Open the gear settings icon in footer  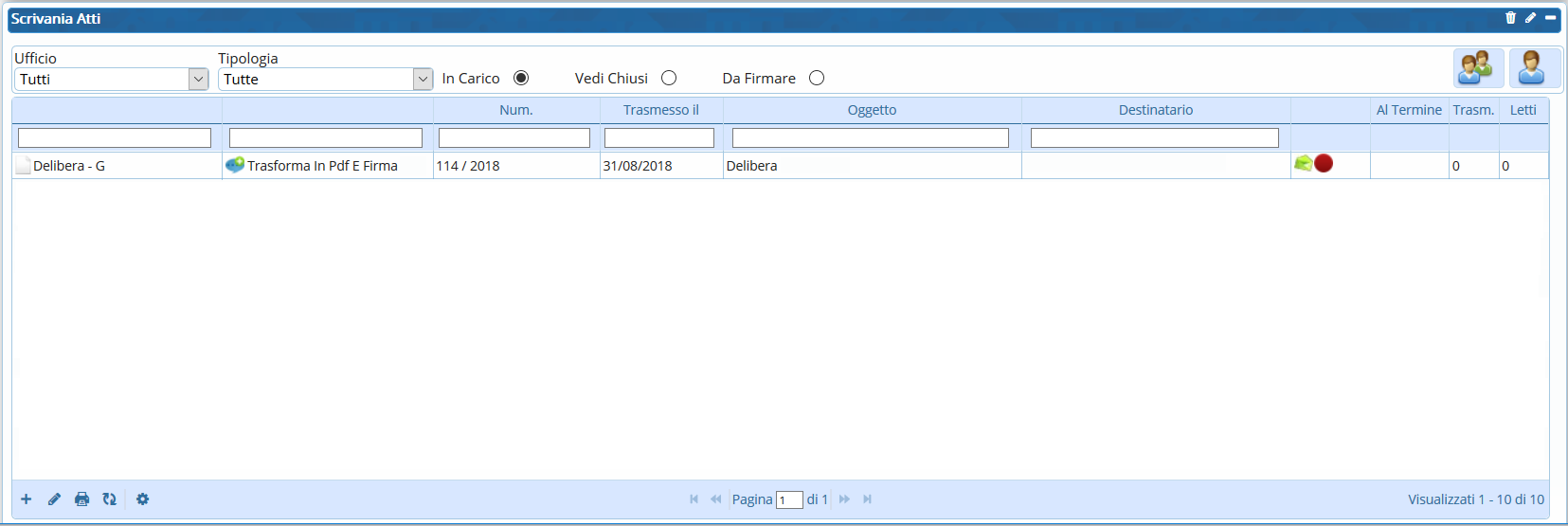[x=143, y=499]
